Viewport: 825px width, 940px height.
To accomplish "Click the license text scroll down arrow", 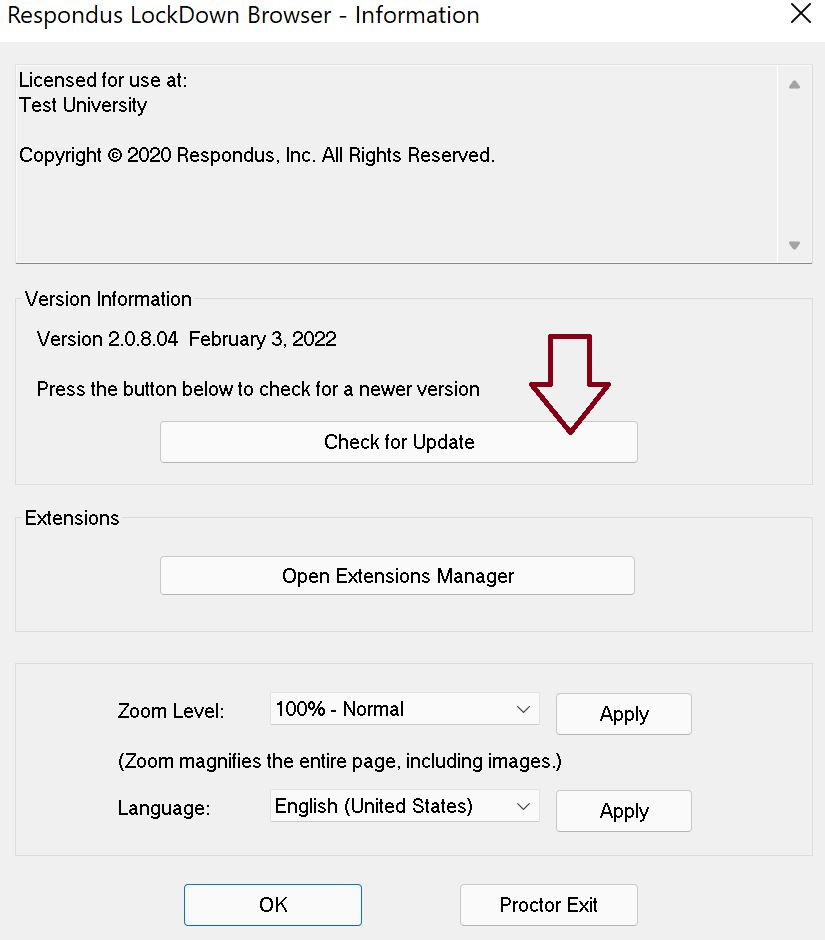I will click(x=794, y=245).
